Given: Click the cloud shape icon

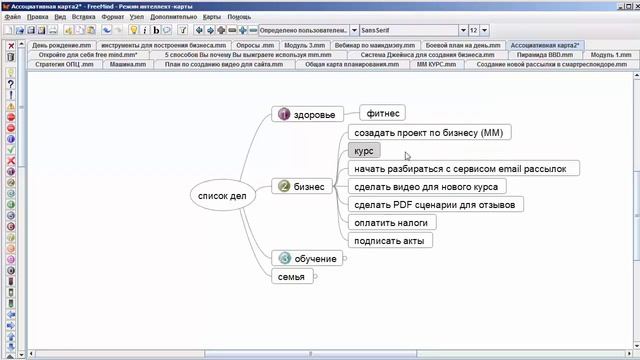Looking at the screenshot, I should click(167, 30).
